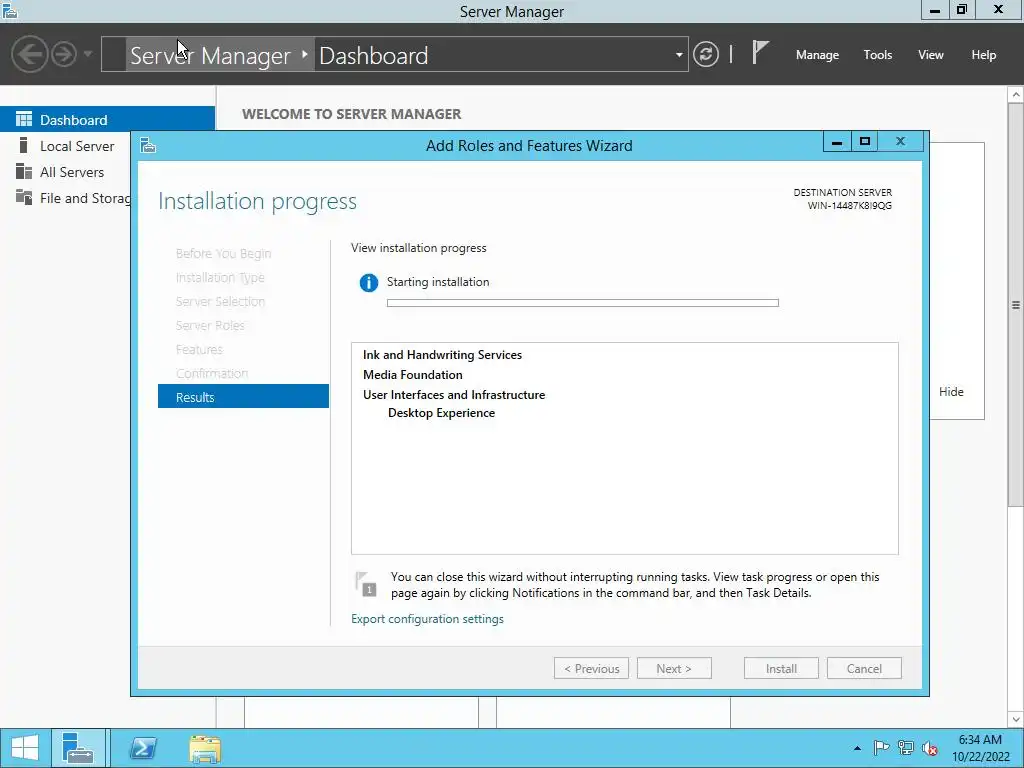This screenshot has height=768, width=1024.
Task: Select Dashboard in the left navigation
Action: point(107,120)
